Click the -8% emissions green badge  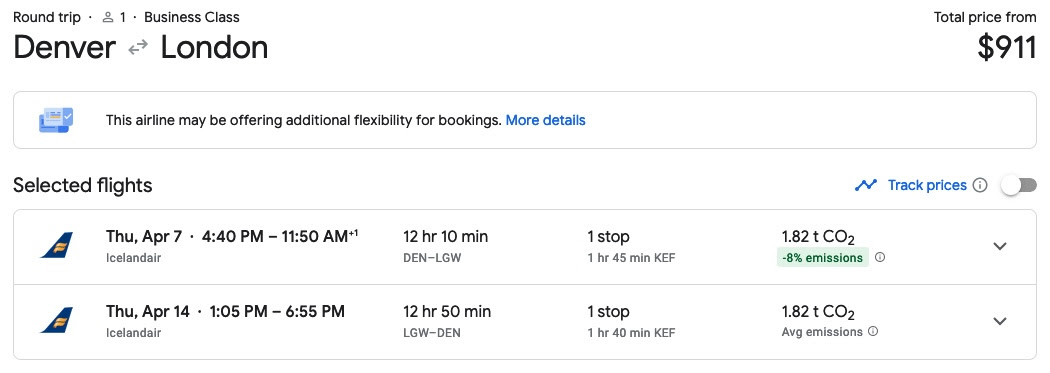823,258
